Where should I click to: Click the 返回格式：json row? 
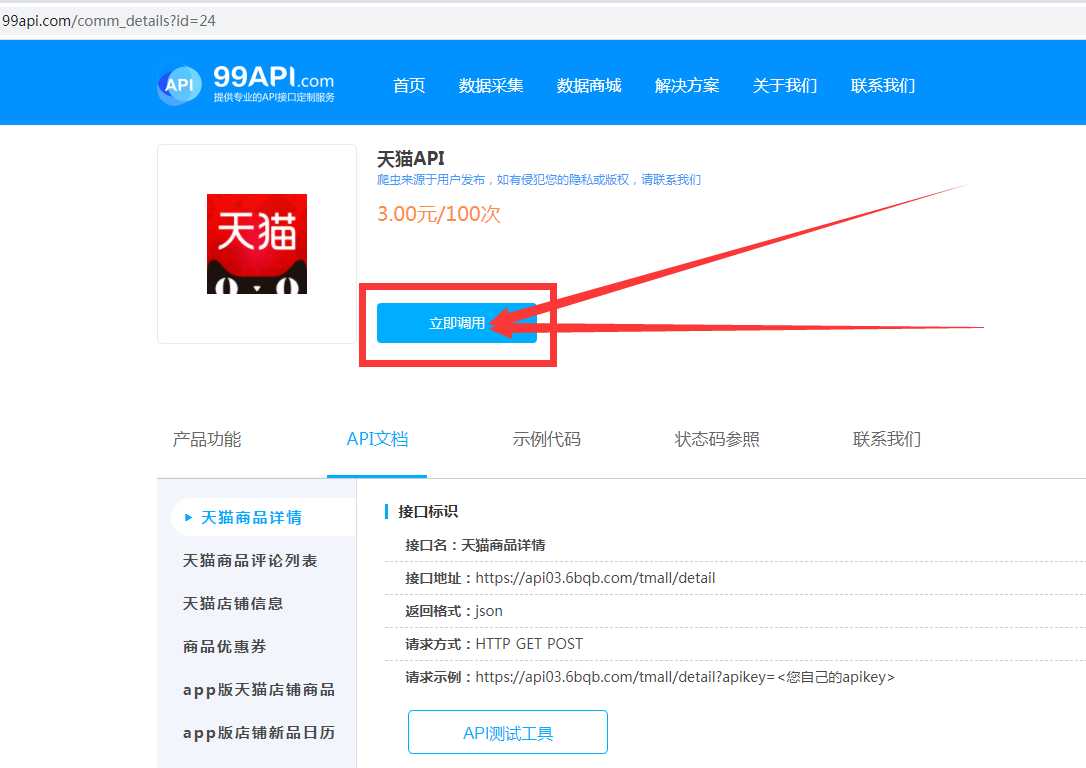736,611
